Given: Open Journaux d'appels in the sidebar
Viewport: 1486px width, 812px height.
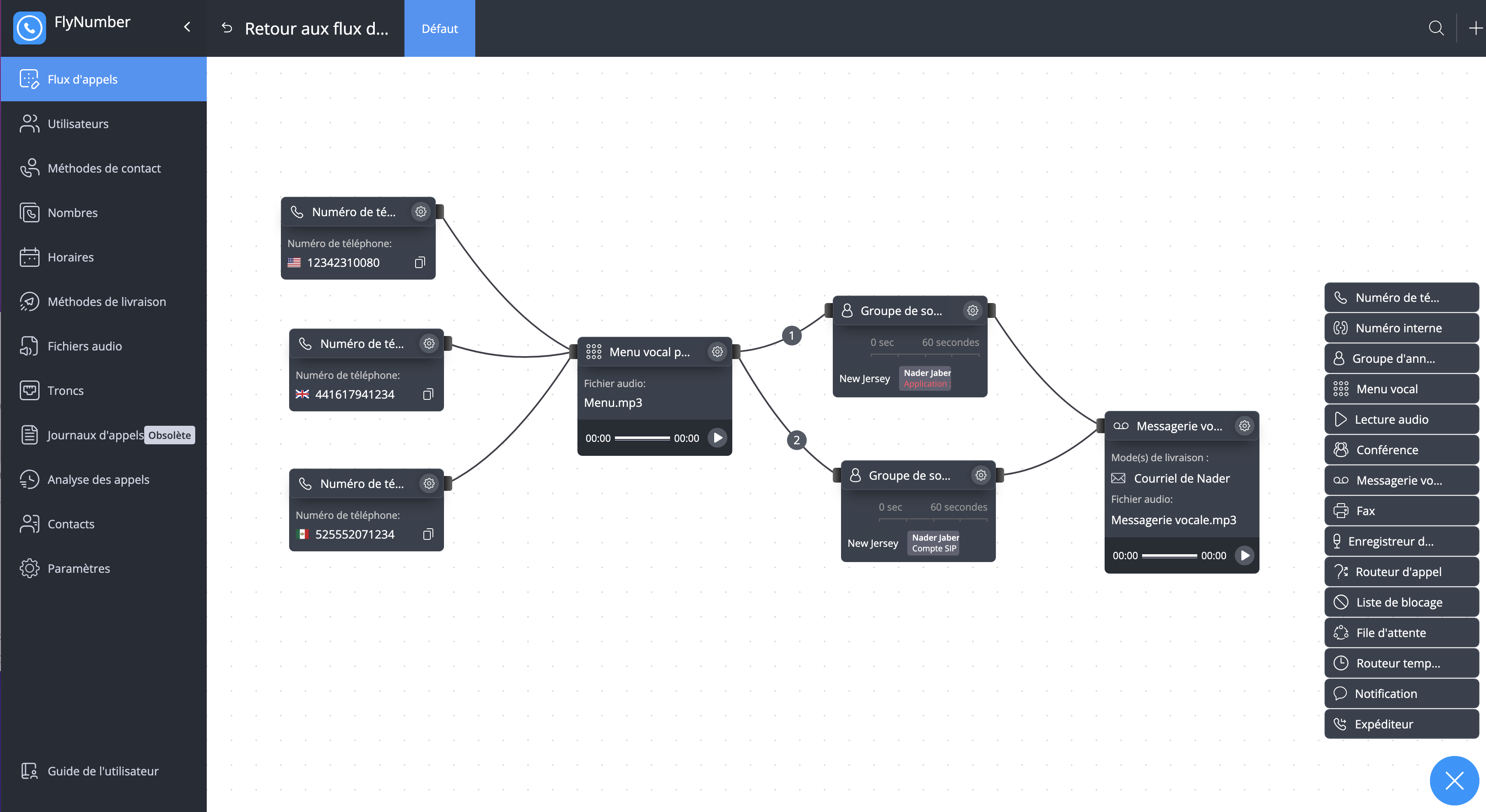Looking at the screenshot, I should [x=104, y=434].
